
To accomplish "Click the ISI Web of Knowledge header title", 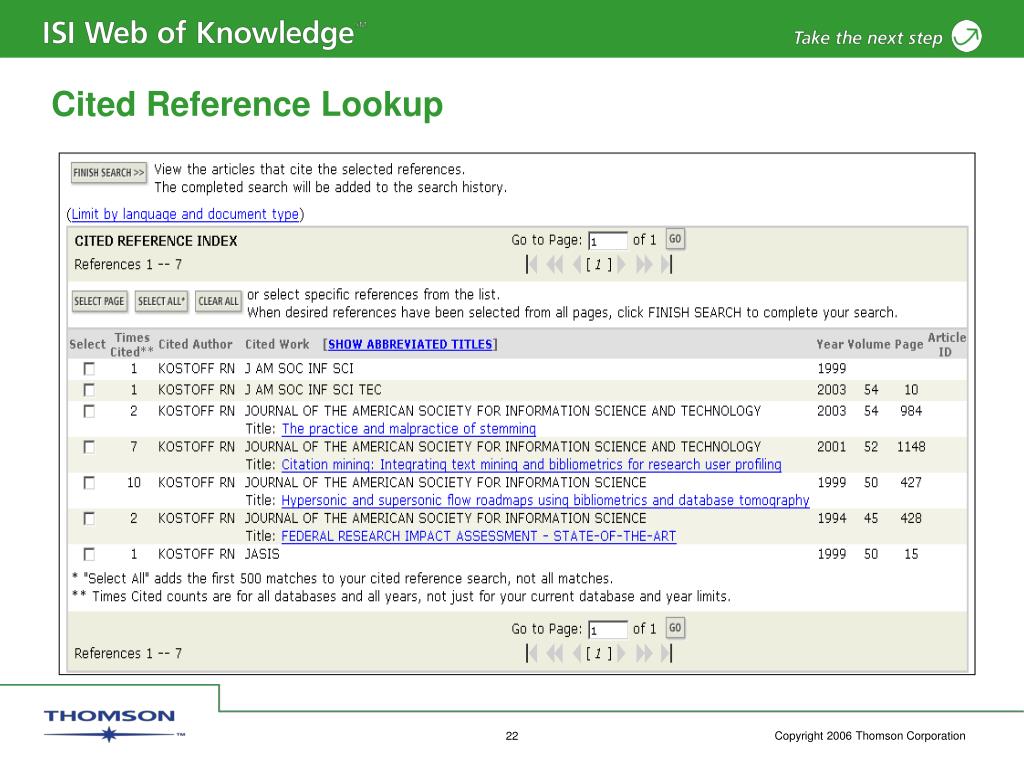I will pos(198,33).
